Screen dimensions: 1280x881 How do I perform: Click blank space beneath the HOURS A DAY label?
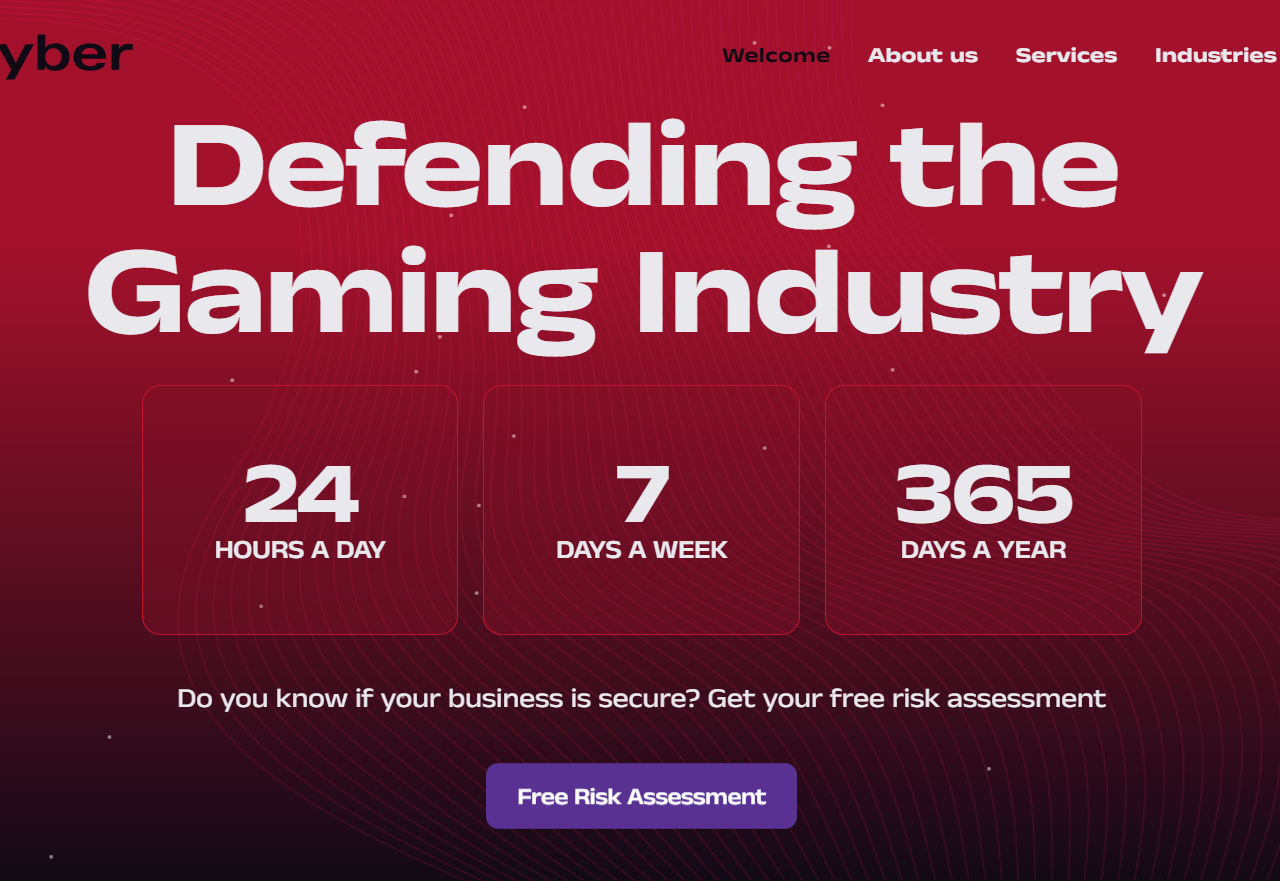[x=300, y=598]
